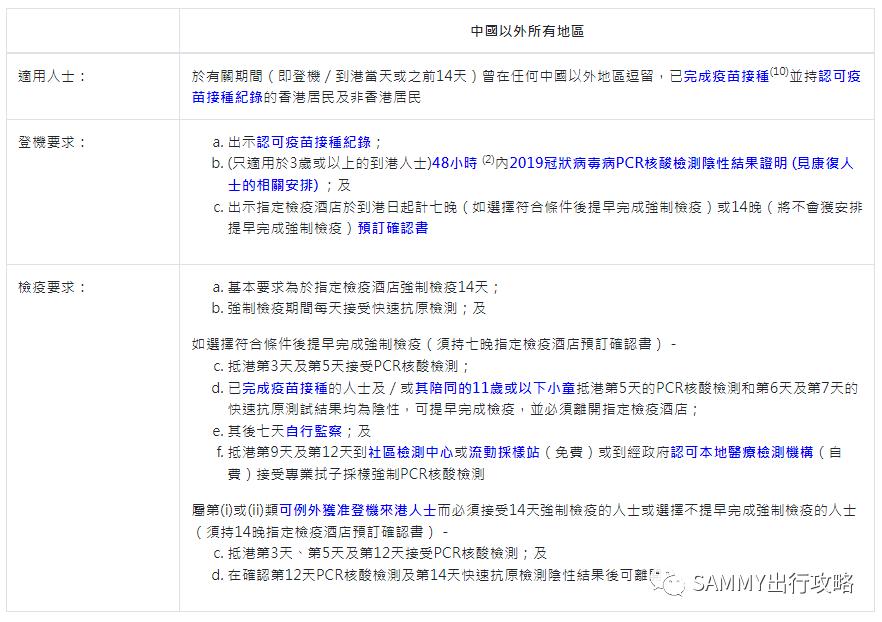Open the 完成疫苗接種 link in 適用人士 row
The height and width of the screenshot is (622, 882).
point(726,76)
